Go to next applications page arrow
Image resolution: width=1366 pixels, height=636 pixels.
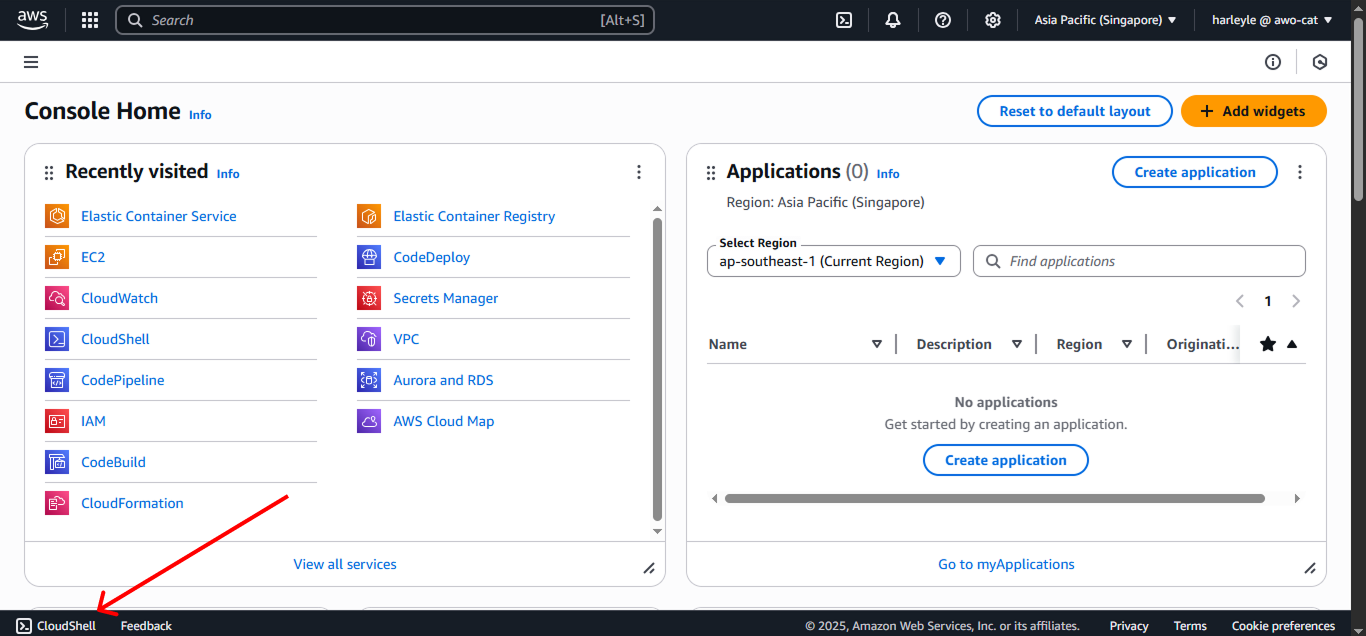click(1296, 301)
